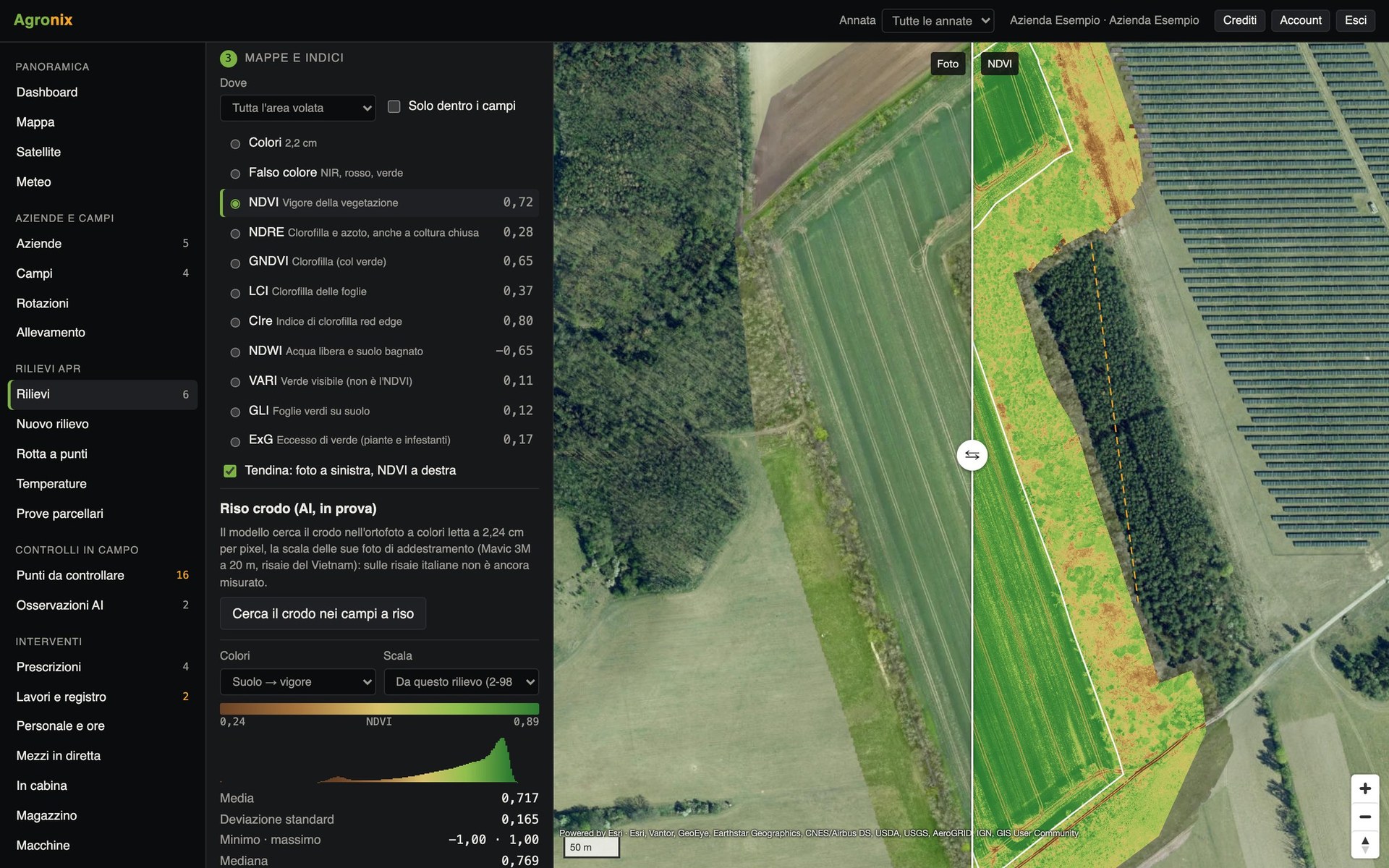1389x868 pixels.
Task: Select GLI Foglie verdi su suolo
Action: click(235, 412)
